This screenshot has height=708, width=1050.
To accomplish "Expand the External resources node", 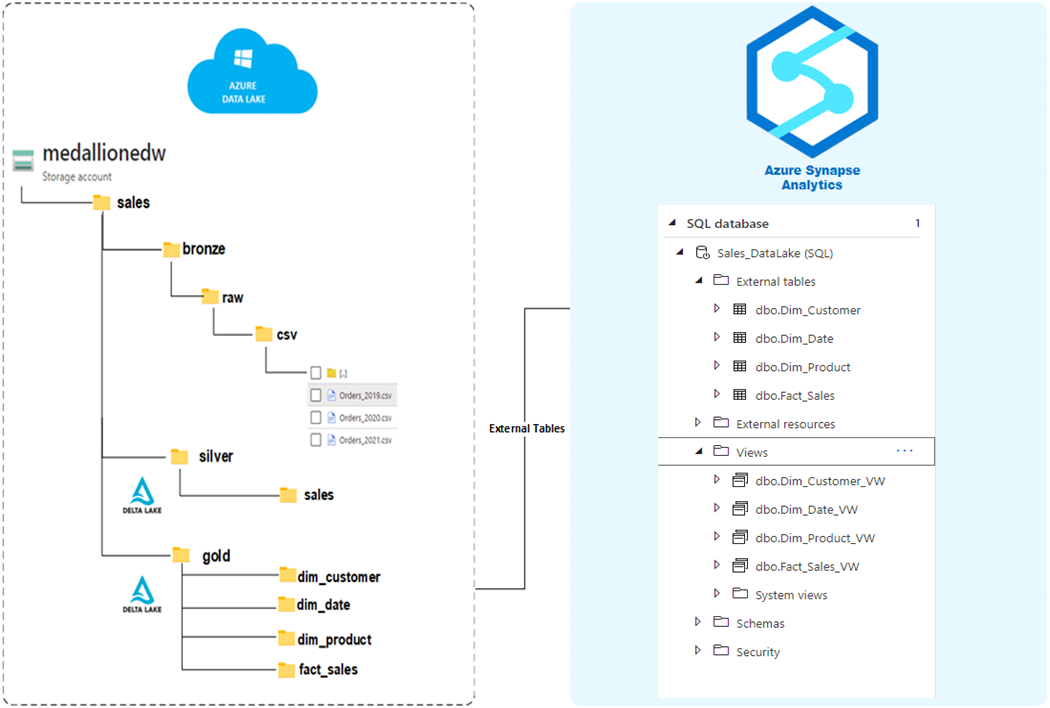I will tap(697, 423).
